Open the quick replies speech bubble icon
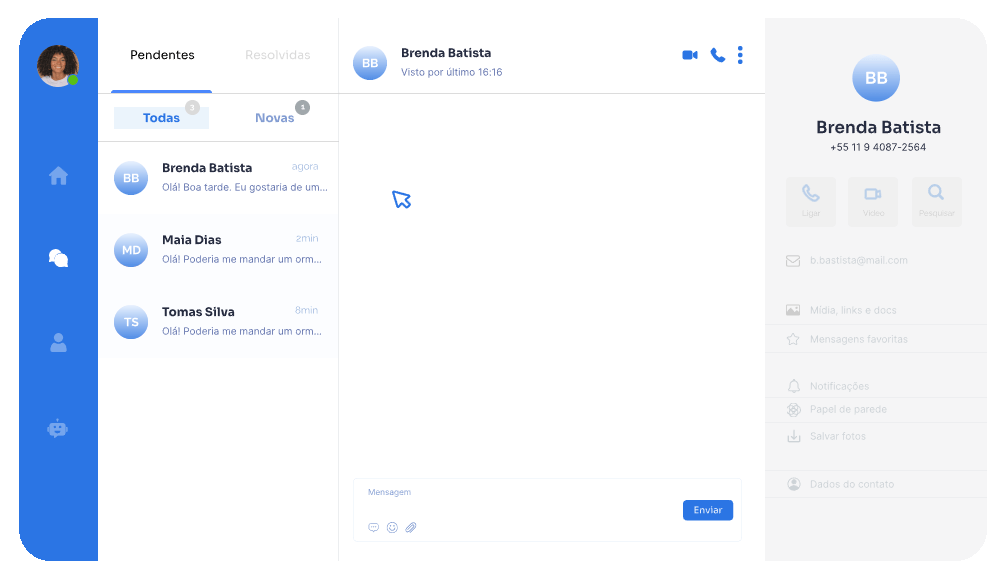The image size is (1006, 580). tap(373, 527)
